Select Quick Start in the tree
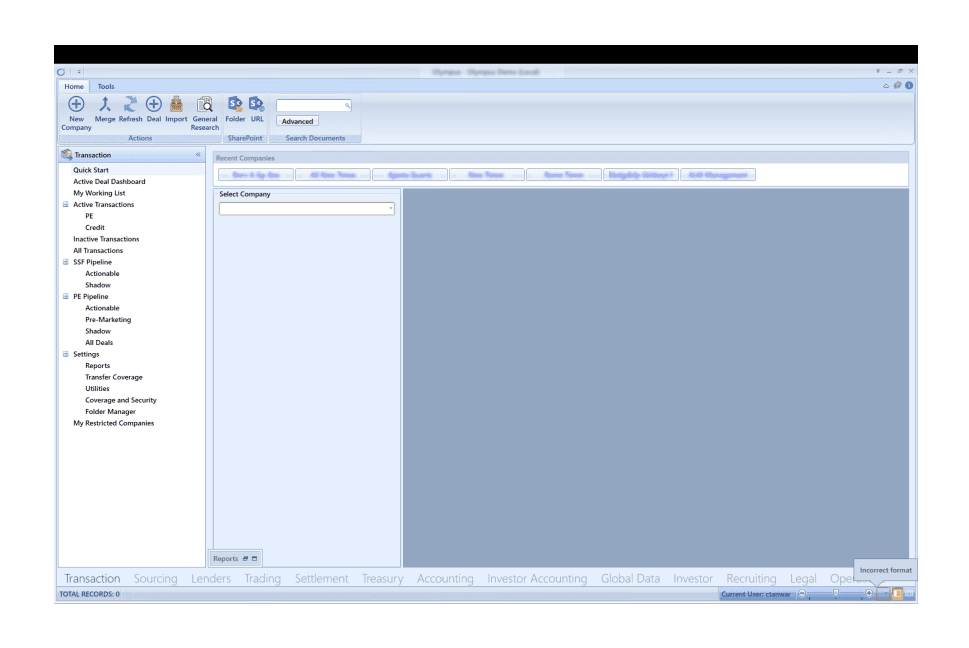The width and height of the screenshot is (969, 648). click(x=91, y=170)
